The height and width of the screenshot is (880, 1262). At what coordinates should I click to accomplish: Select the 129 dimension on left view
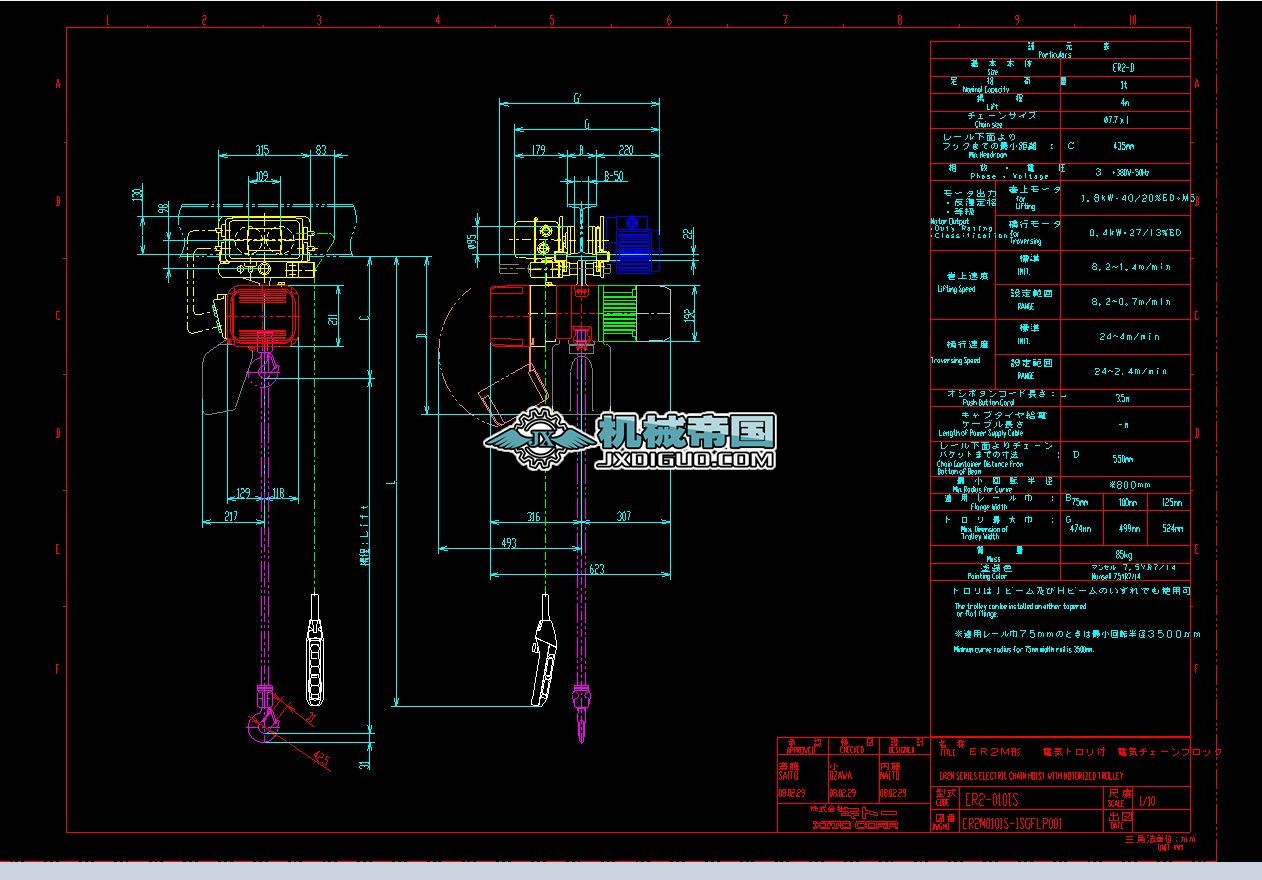click(244, 492)
